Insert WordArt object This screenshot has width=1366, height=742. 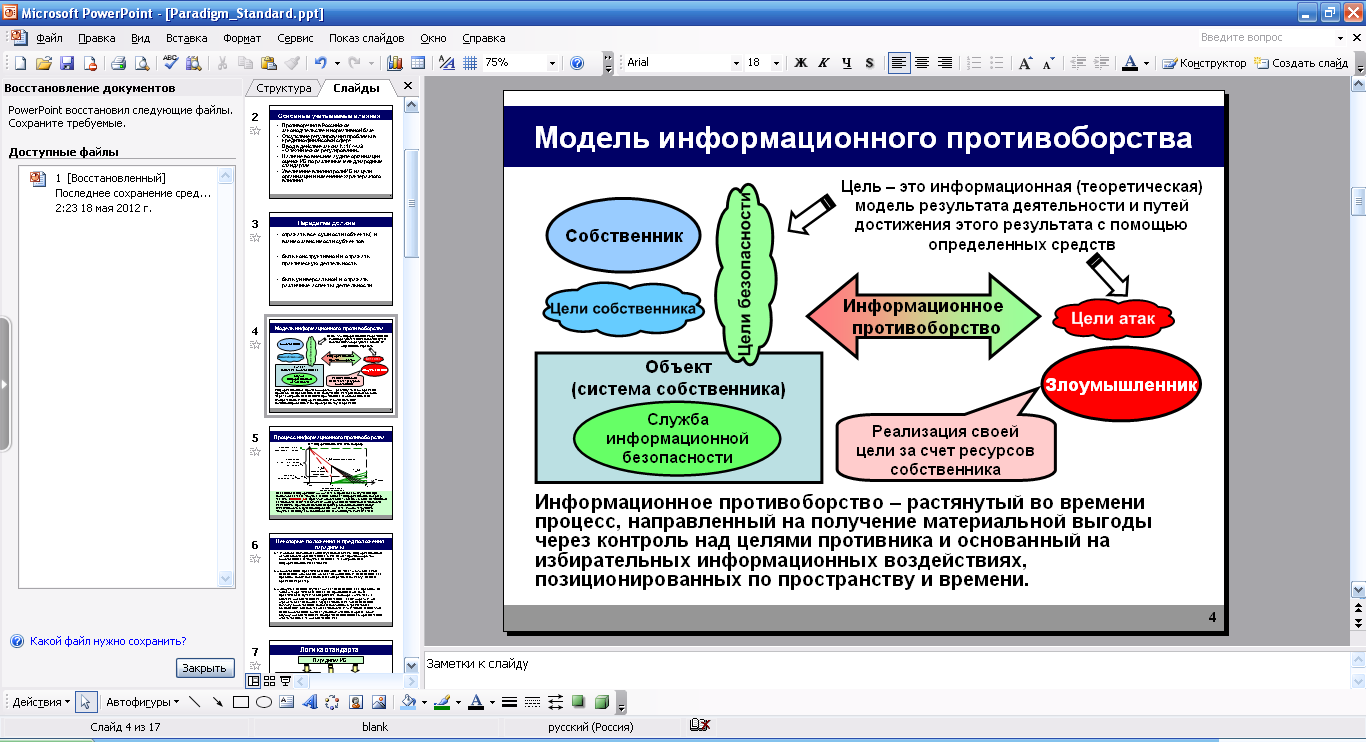pos(309,702)
